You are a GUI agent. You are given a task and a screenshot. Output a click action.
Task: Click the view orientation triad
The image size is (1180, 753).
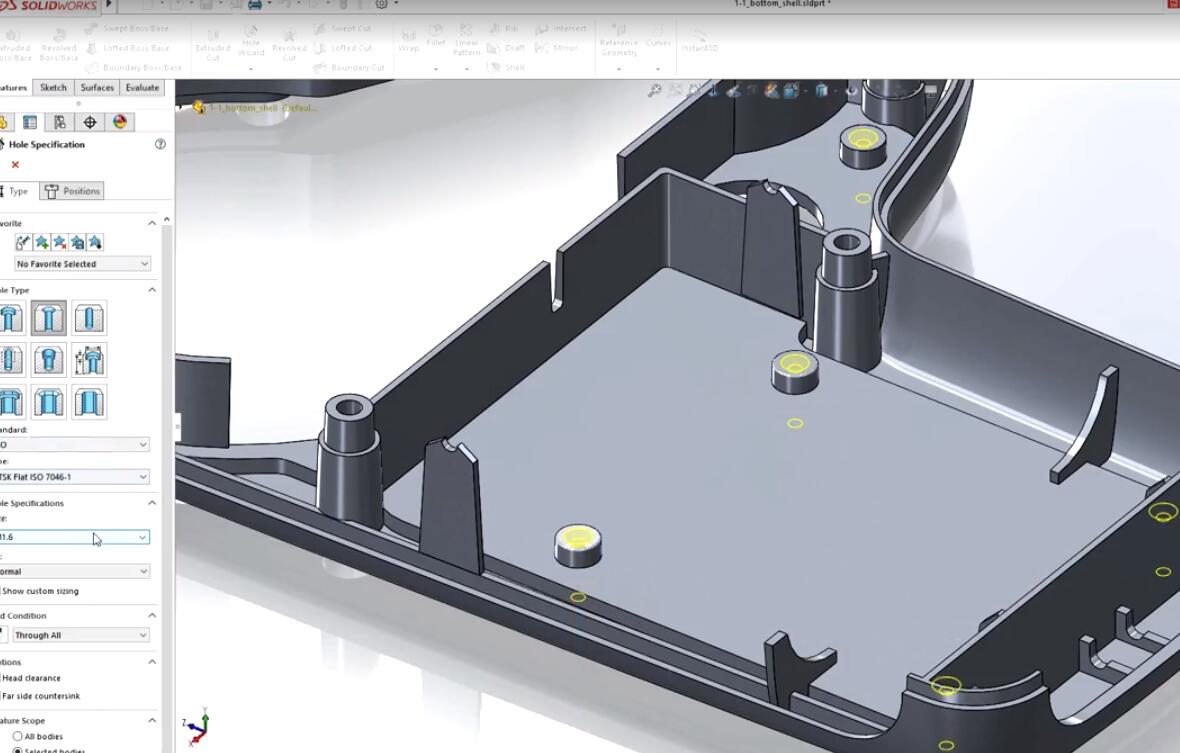[x=196, y=727]
